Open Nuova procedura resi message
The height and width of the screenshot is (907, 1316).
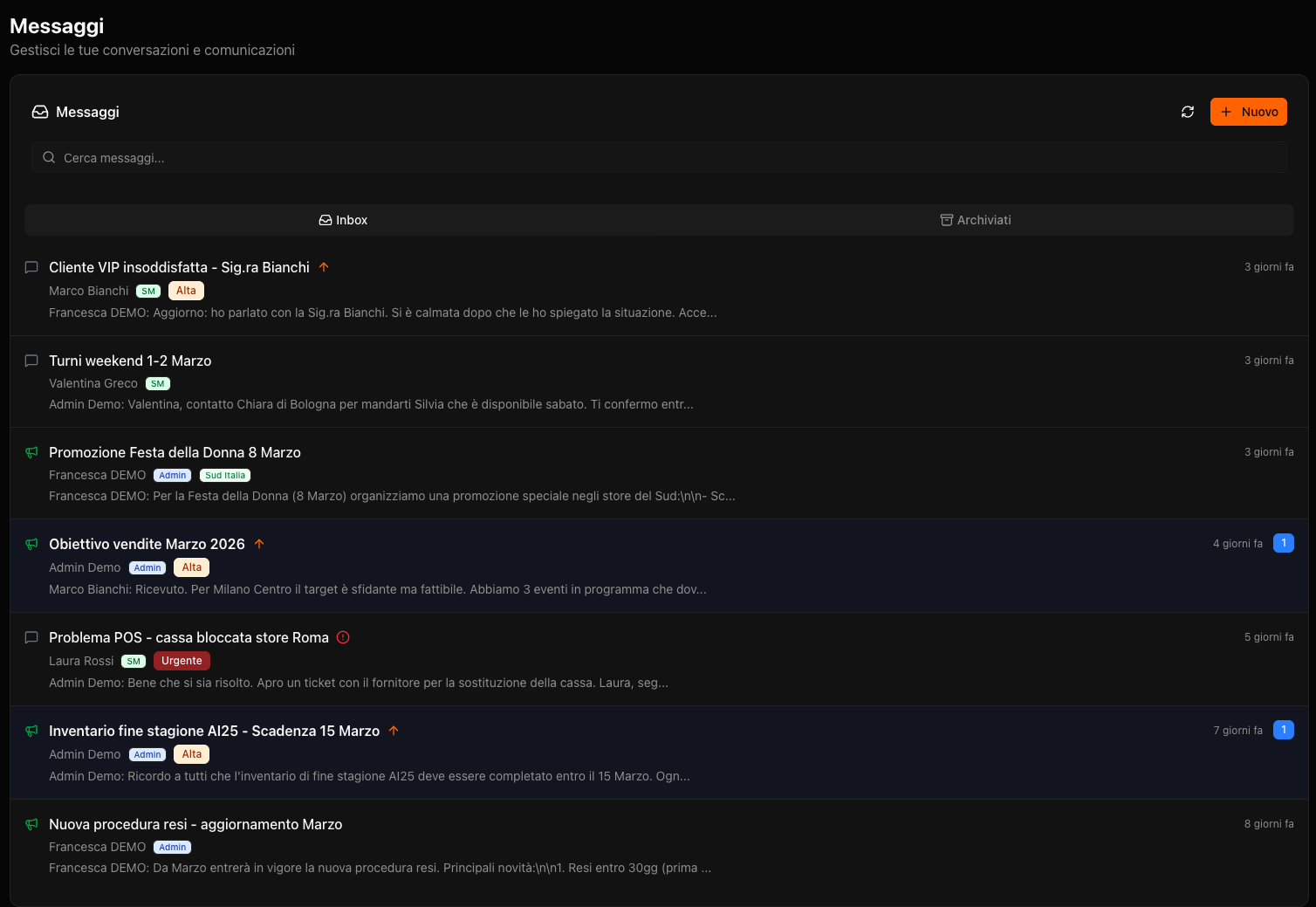(x=195, y=824)
